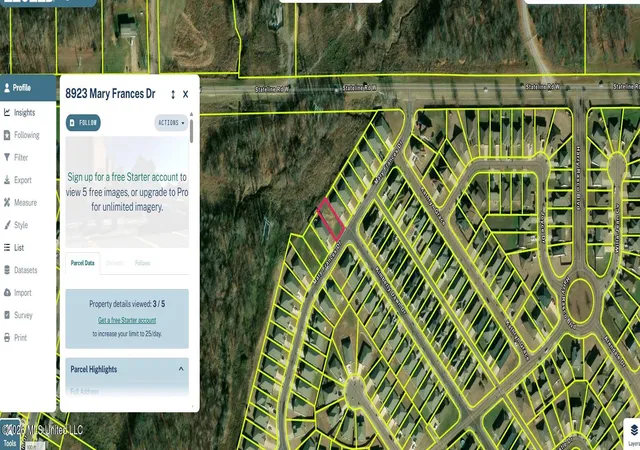
Task: Open the List label in sidebar
Action: pos(19,247)
